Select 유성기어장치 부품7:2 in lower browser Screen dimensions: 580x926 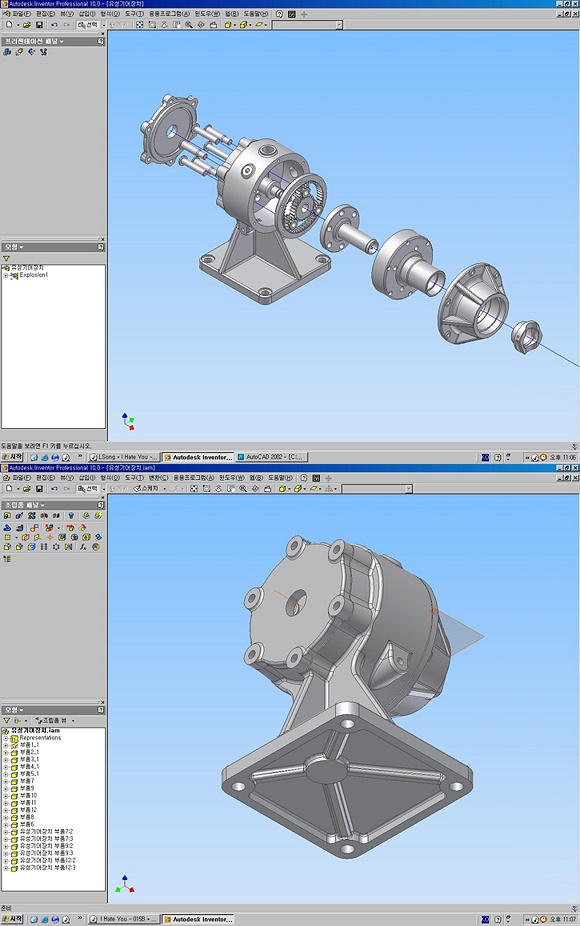click(x=46, y=832)
